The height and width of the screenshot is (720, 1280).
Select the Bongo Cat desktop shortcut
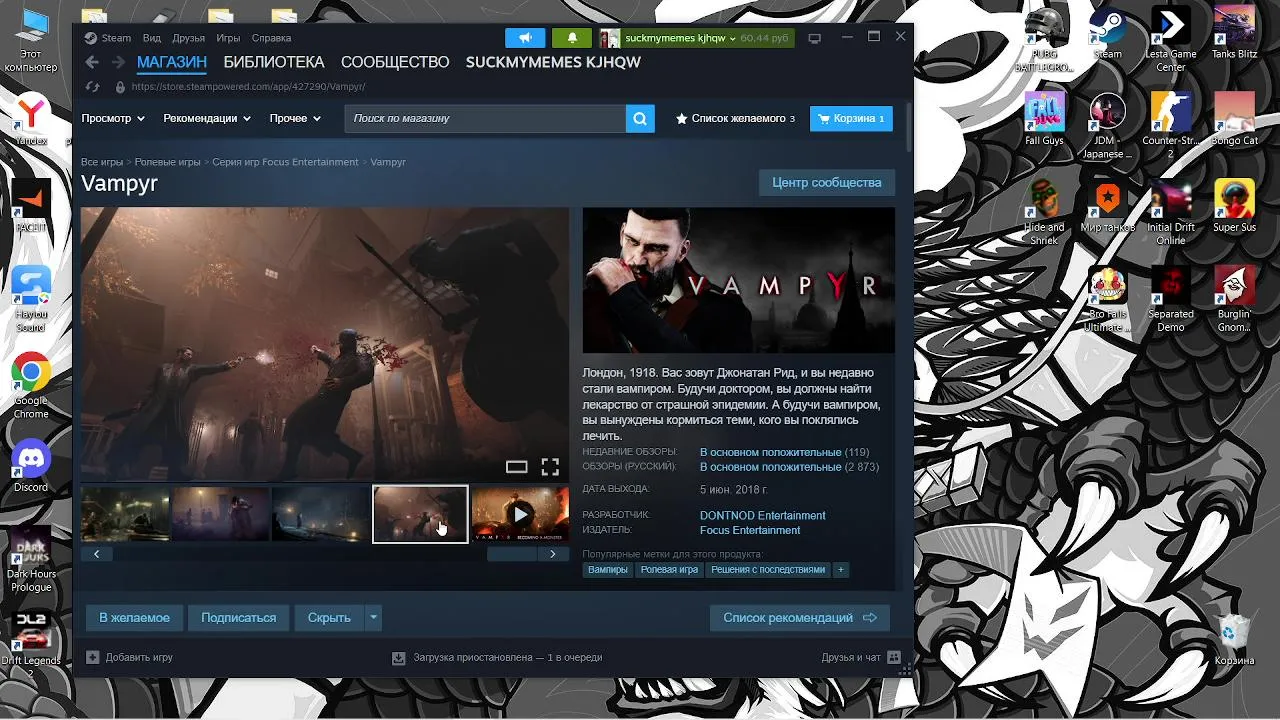tap(1234, 120)
